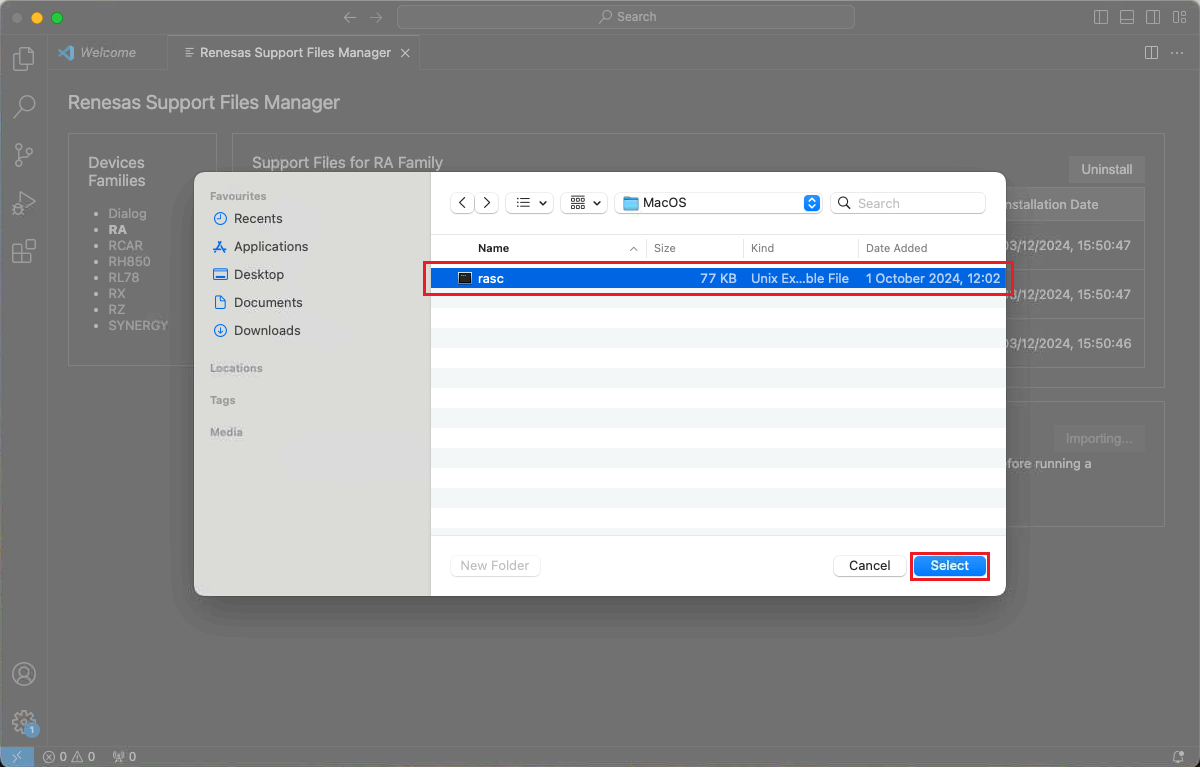Open editor more actions ellipsis
This screenshot has height=767, width=1200.
coord(1177,52)
